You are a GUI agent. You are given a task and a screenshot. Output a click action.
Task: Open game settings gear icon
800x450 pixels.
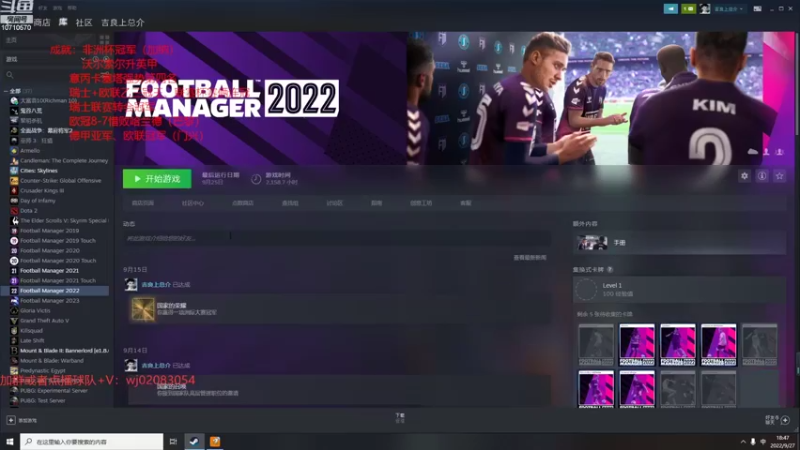click(x=744, y=176)
